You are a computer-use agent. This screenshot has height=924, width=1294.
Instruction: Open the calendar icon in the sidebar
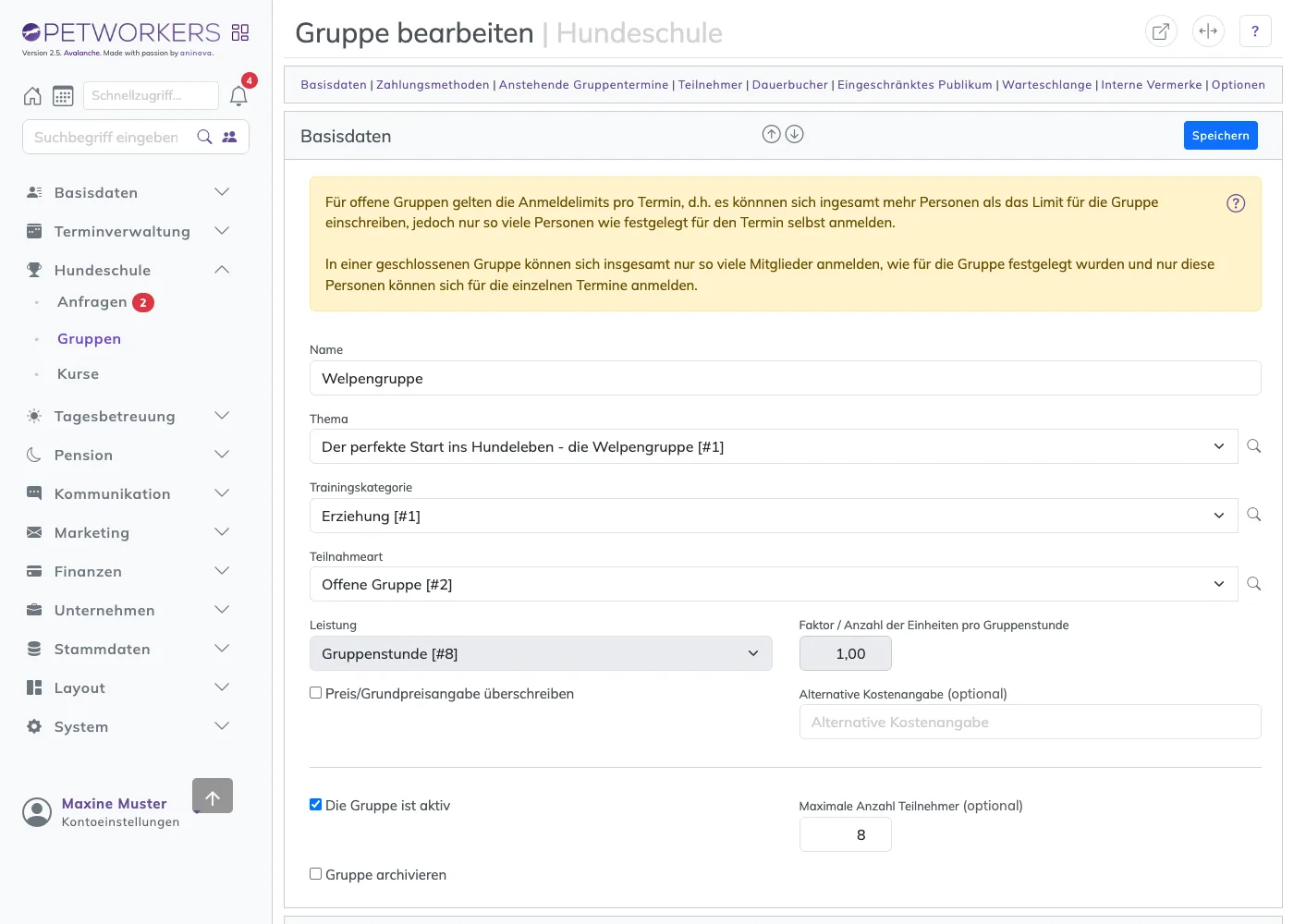coord(63,95)
